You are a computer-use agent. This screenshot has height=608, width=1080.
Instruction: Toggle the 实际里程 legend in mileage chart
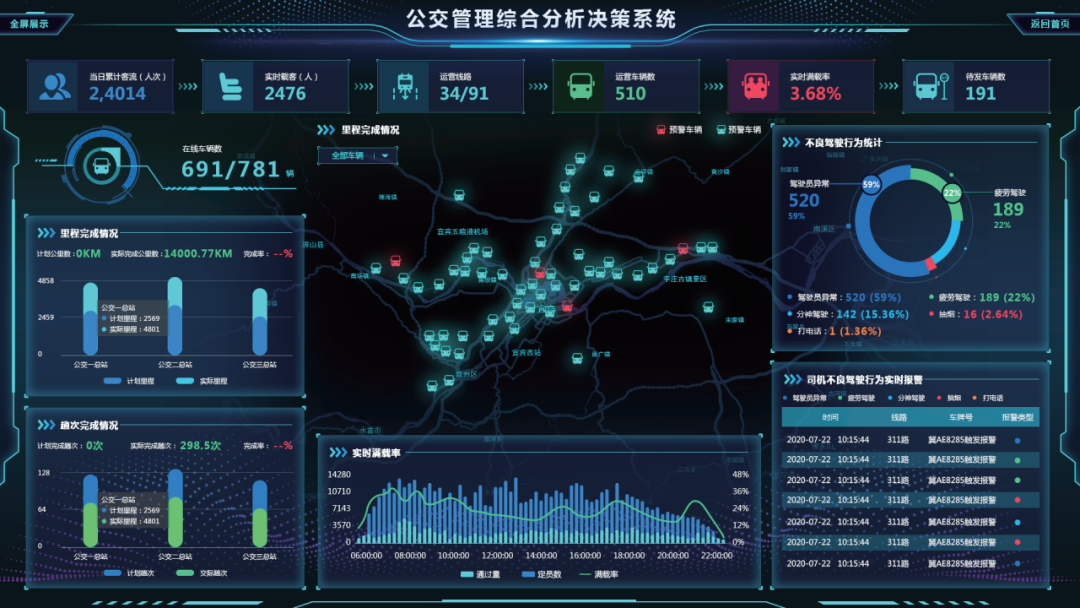204,381
